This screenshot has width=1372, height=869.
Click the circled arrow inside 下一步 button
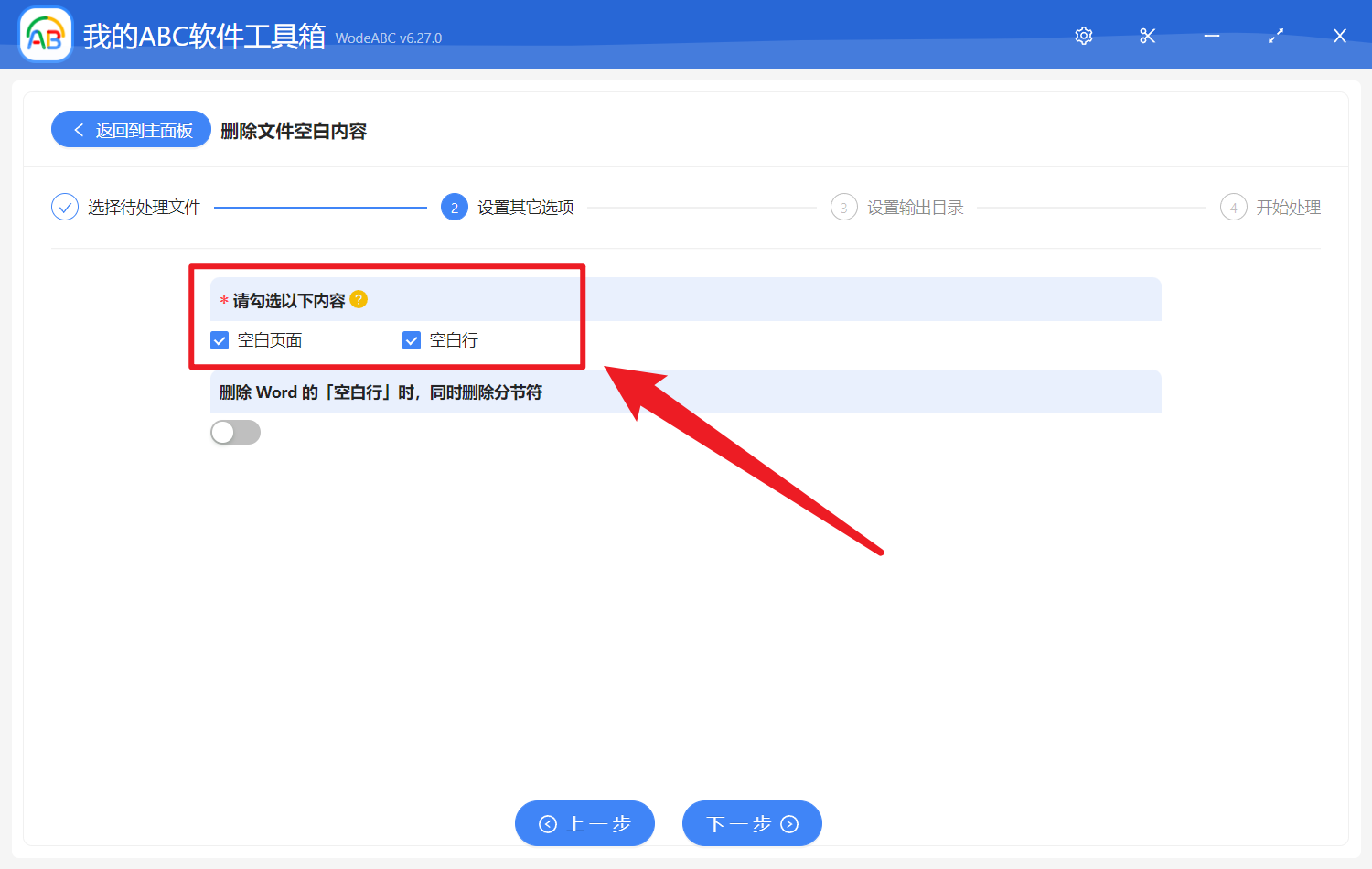click(x=788, y=823)
